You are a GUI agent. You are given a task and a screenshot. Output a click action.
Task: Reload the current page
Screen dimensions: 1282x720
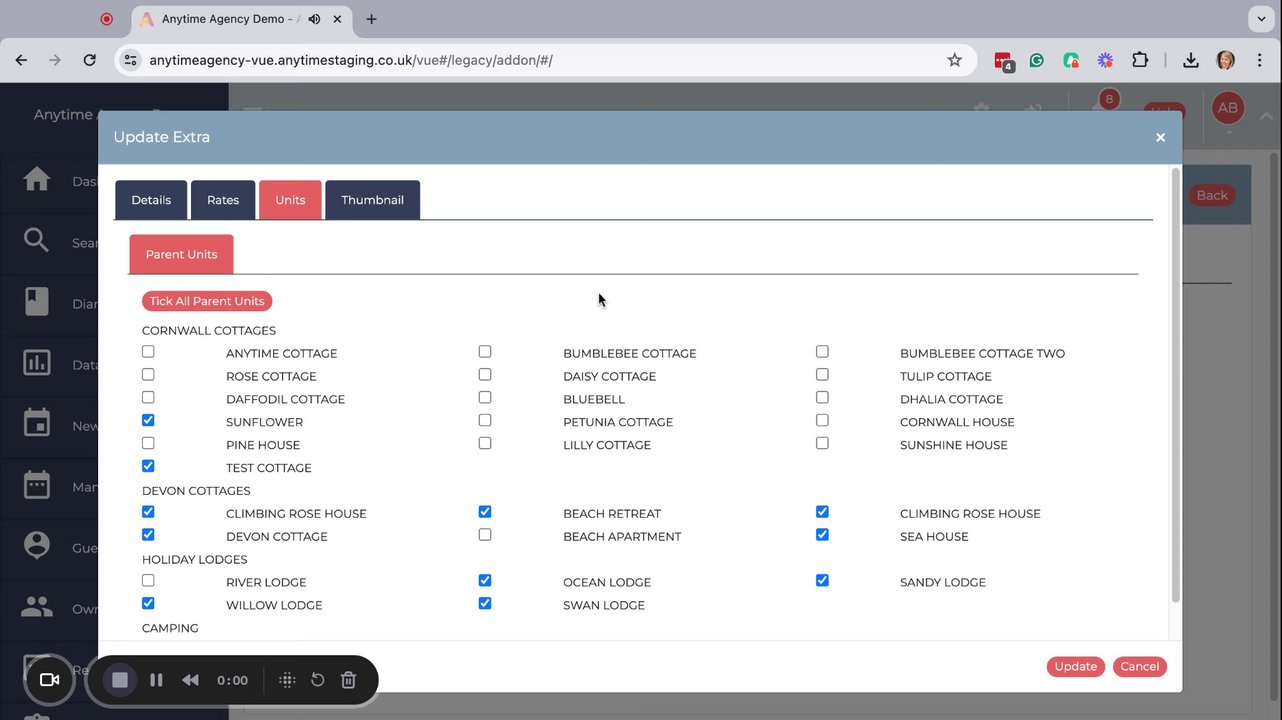pos(89,60)
